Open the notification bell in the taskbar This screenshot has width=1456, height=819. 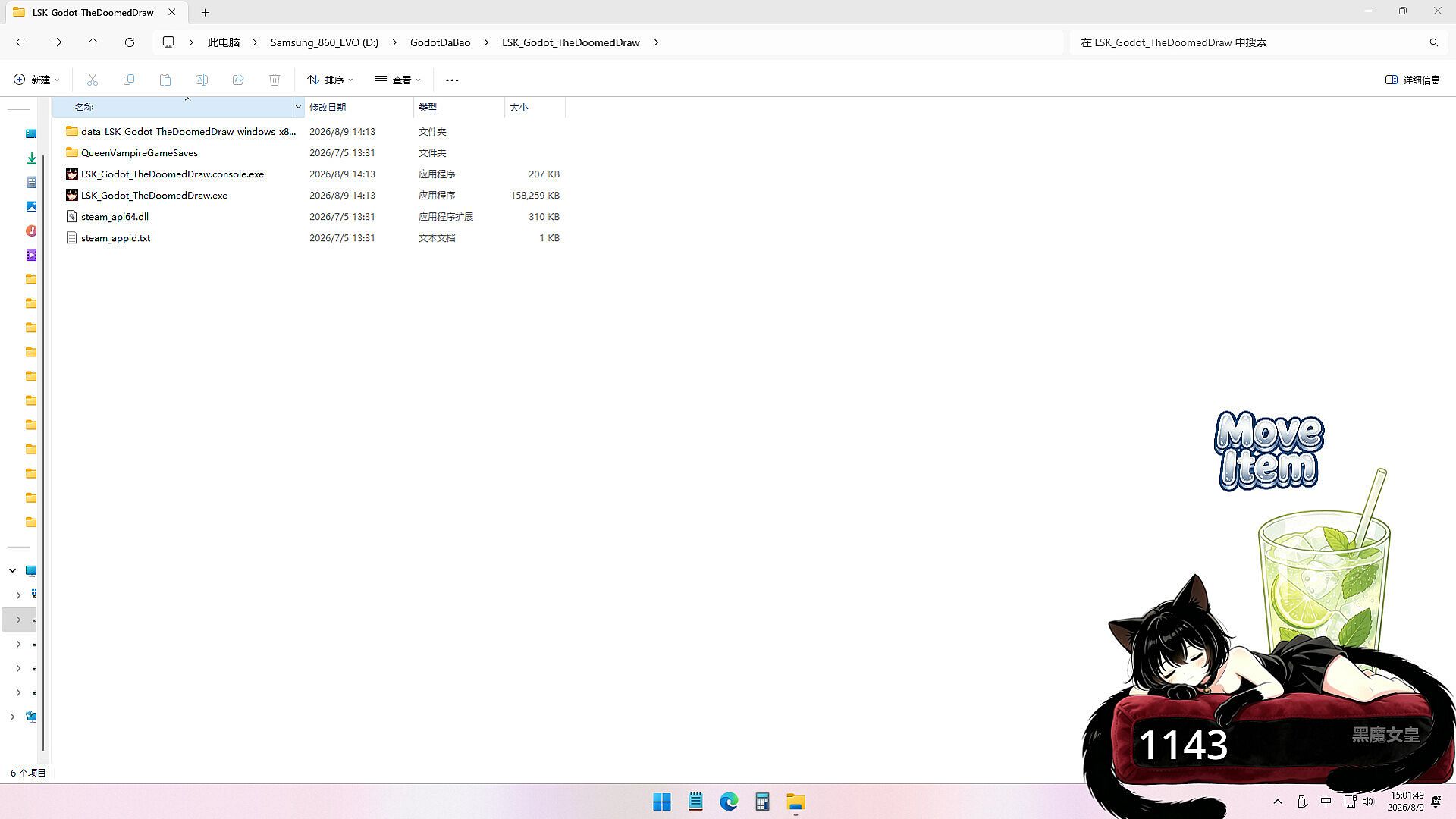click(1436, 802)
